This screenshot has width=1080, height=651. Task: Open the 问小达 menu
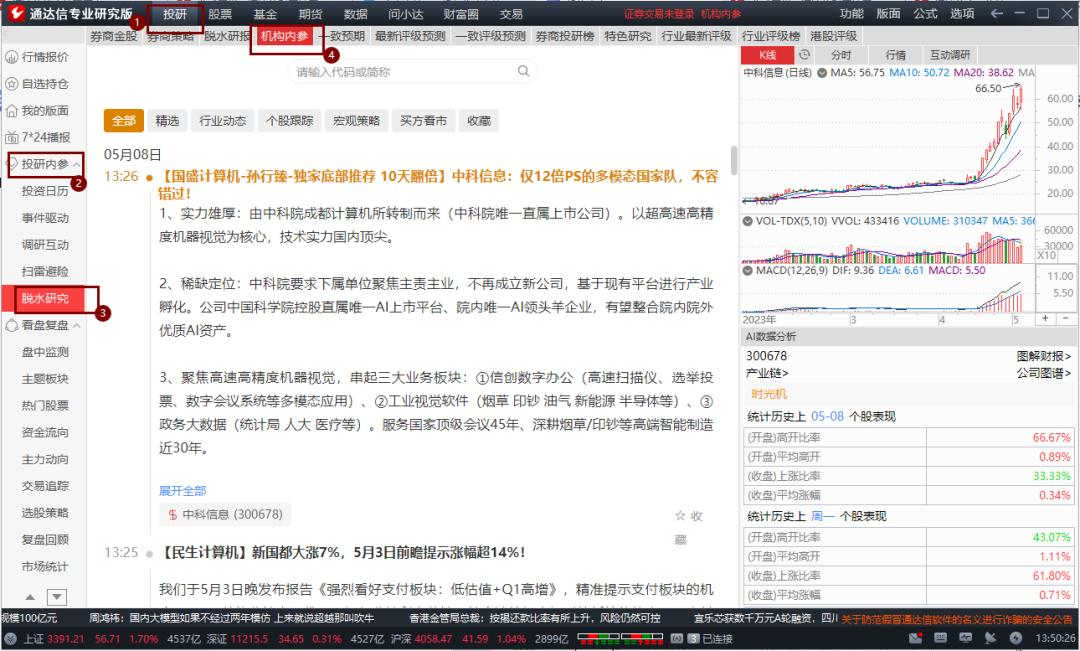(x=405, y=15)
